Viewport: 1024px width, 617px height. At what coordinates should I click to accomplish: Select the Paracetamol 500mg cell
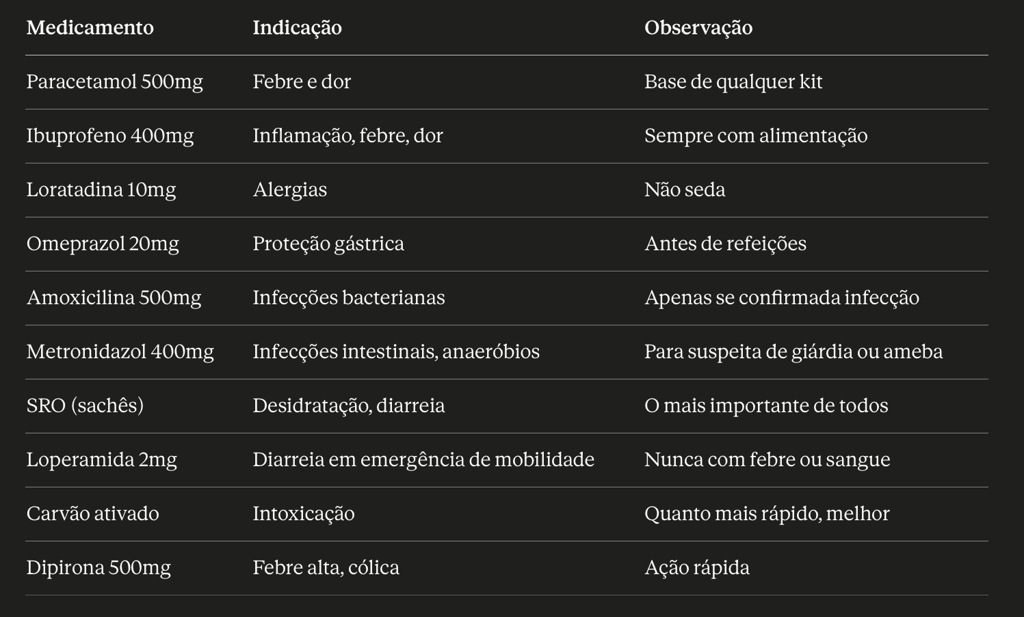114,82
